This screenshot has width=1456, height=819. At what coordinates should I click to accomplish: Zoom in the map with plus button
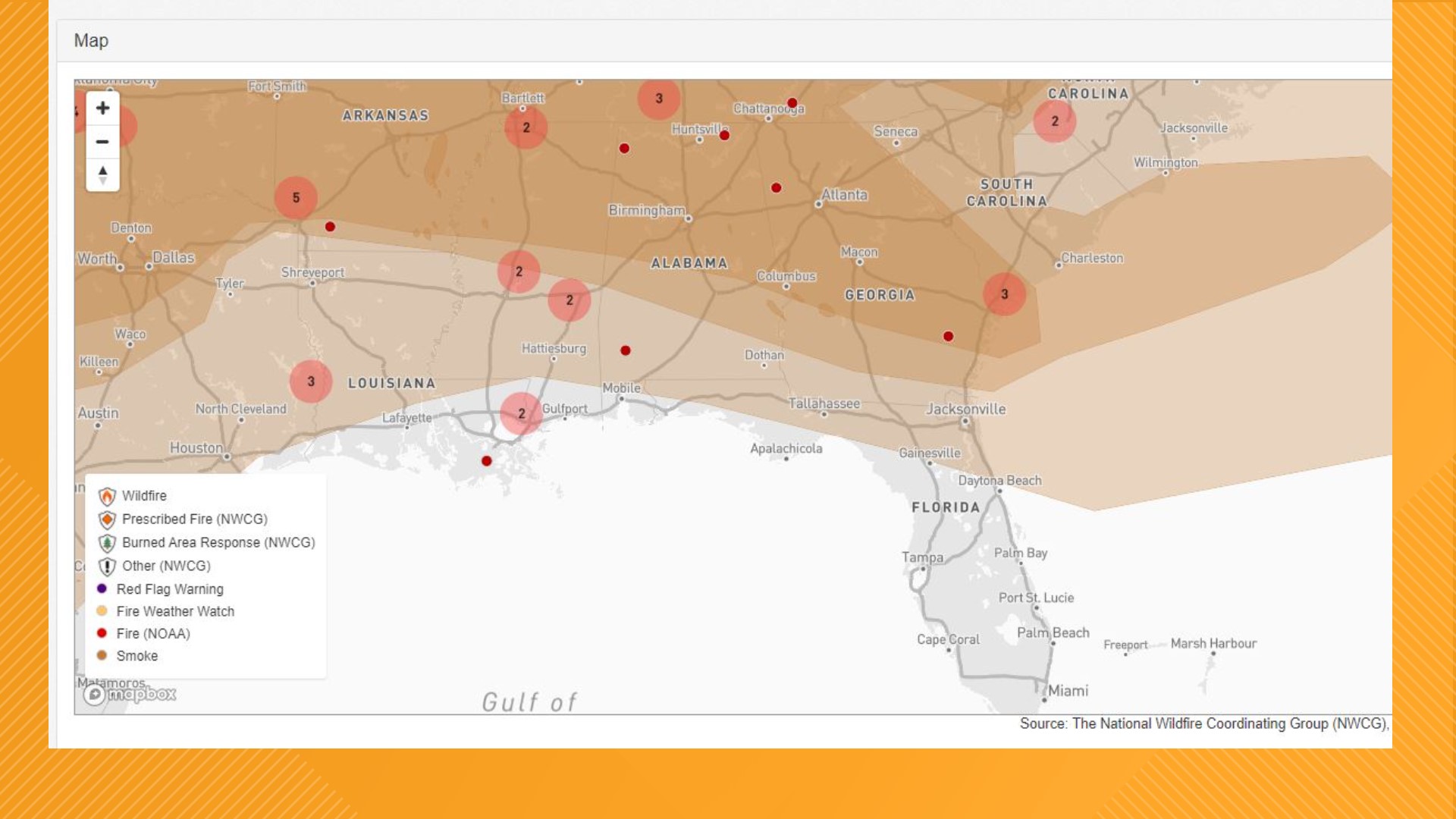[102, 108]
